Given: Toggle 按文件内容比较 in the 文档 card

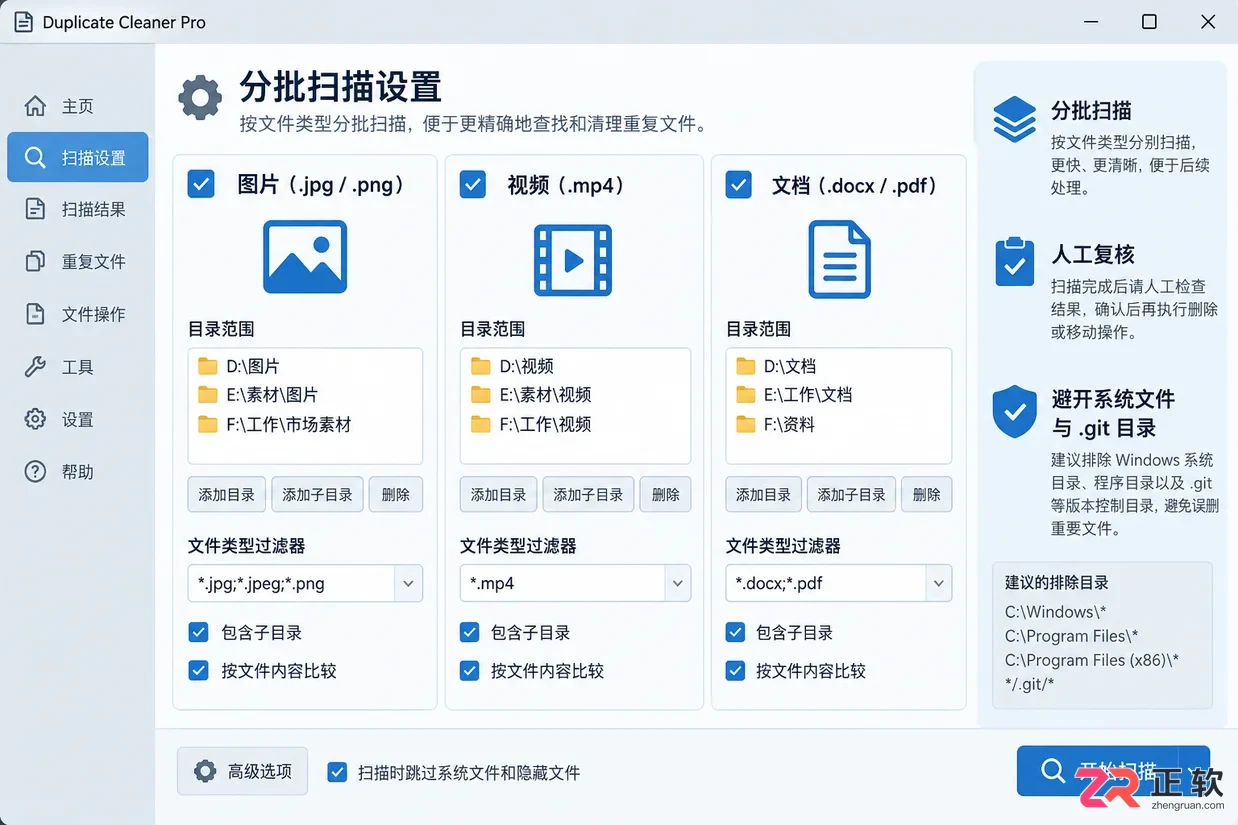Looking at the screenshot, I should [736, 670].
